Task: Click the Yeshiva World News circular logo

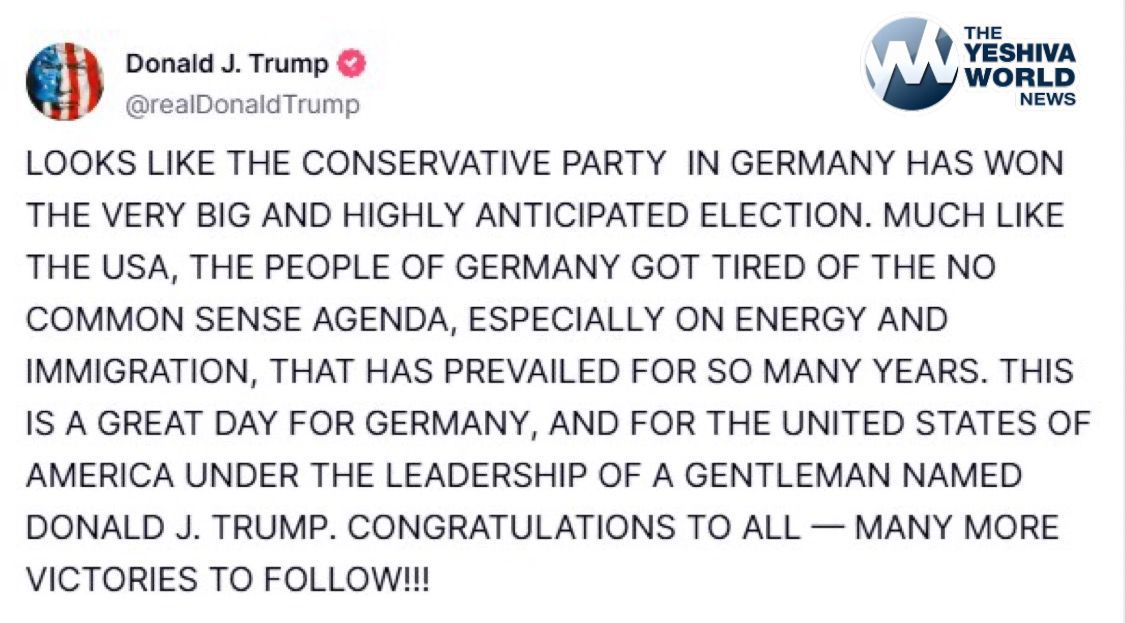Action: (x=910, y=63)
